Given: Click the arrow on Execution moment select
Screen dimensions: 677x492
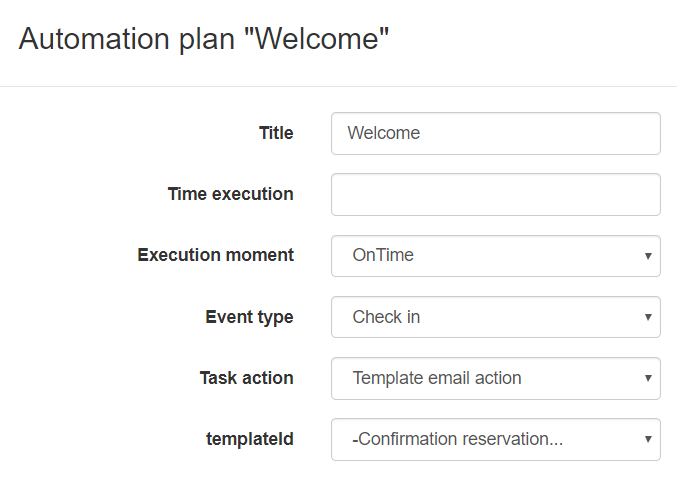Looking at the screenshot, I should pos(648,256).
